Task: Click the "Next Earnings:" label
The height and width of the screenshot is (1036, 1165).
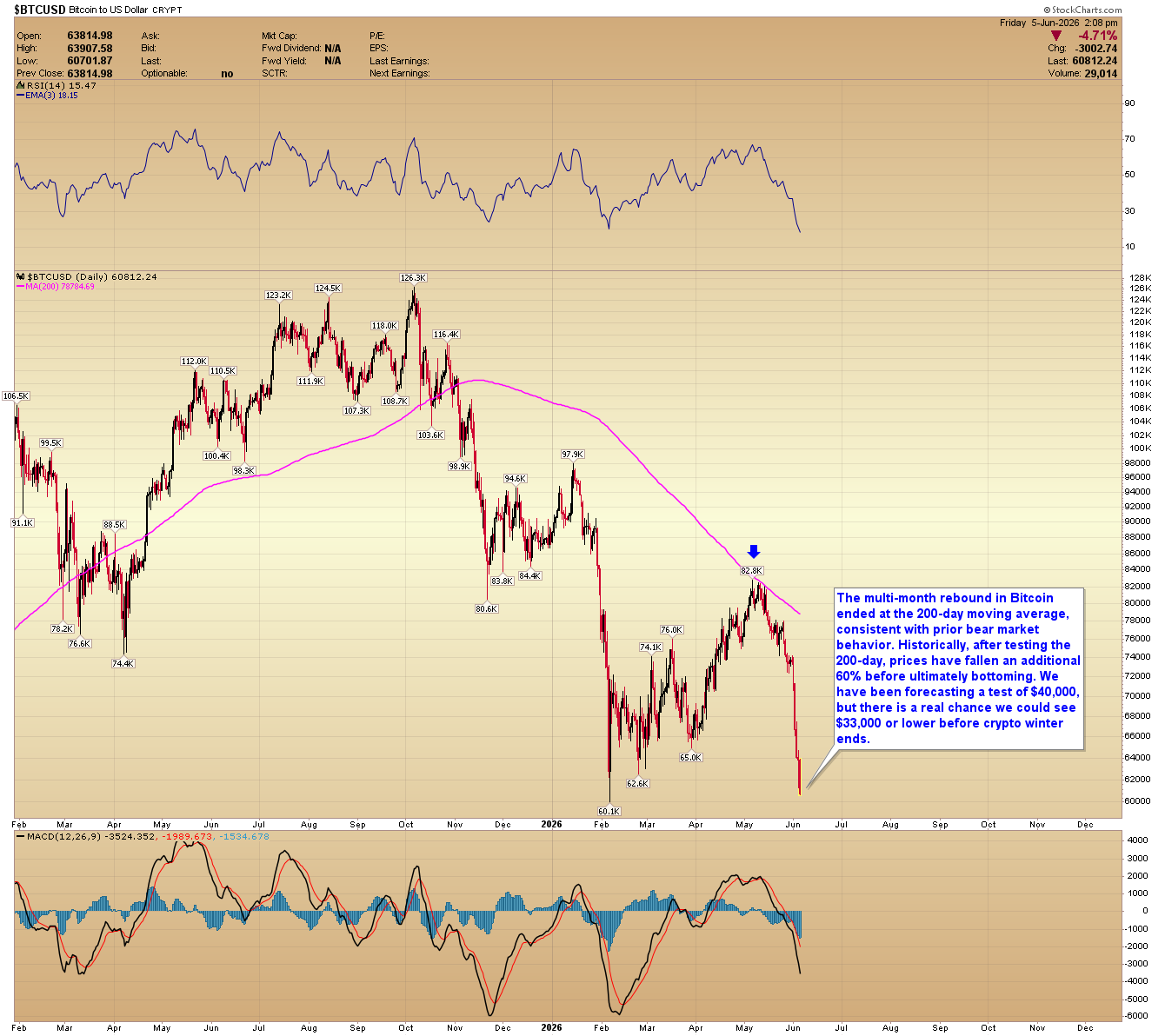Action: (x=400, y=74)
